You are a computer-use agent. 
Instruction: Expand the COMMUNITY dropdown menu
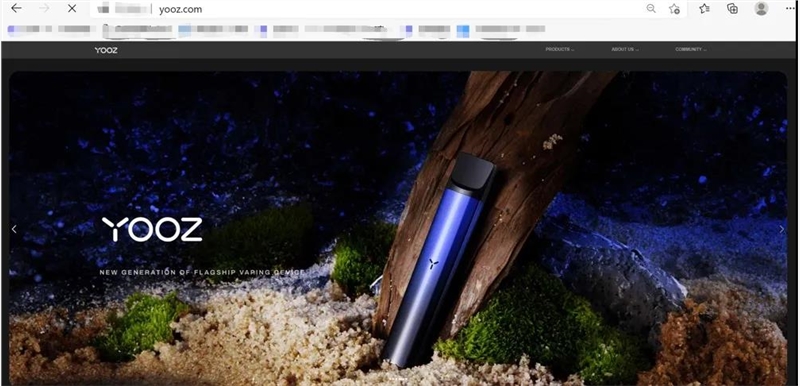[x=691, y=49]
